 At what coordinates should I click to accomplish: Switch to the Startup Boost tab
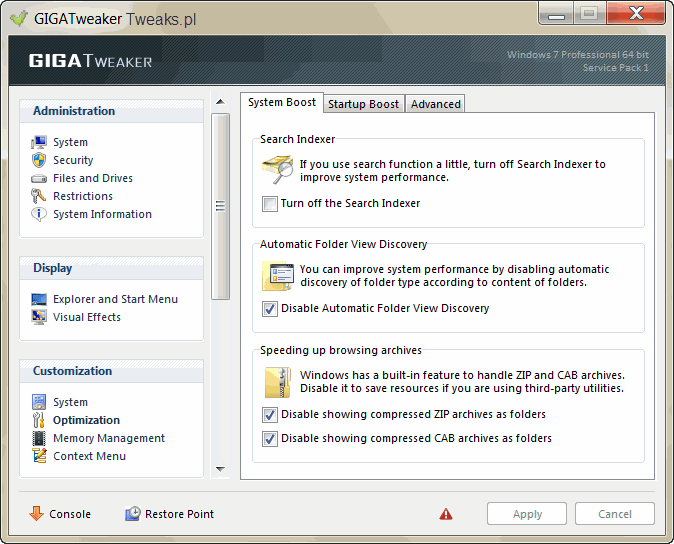click(364, 104)
